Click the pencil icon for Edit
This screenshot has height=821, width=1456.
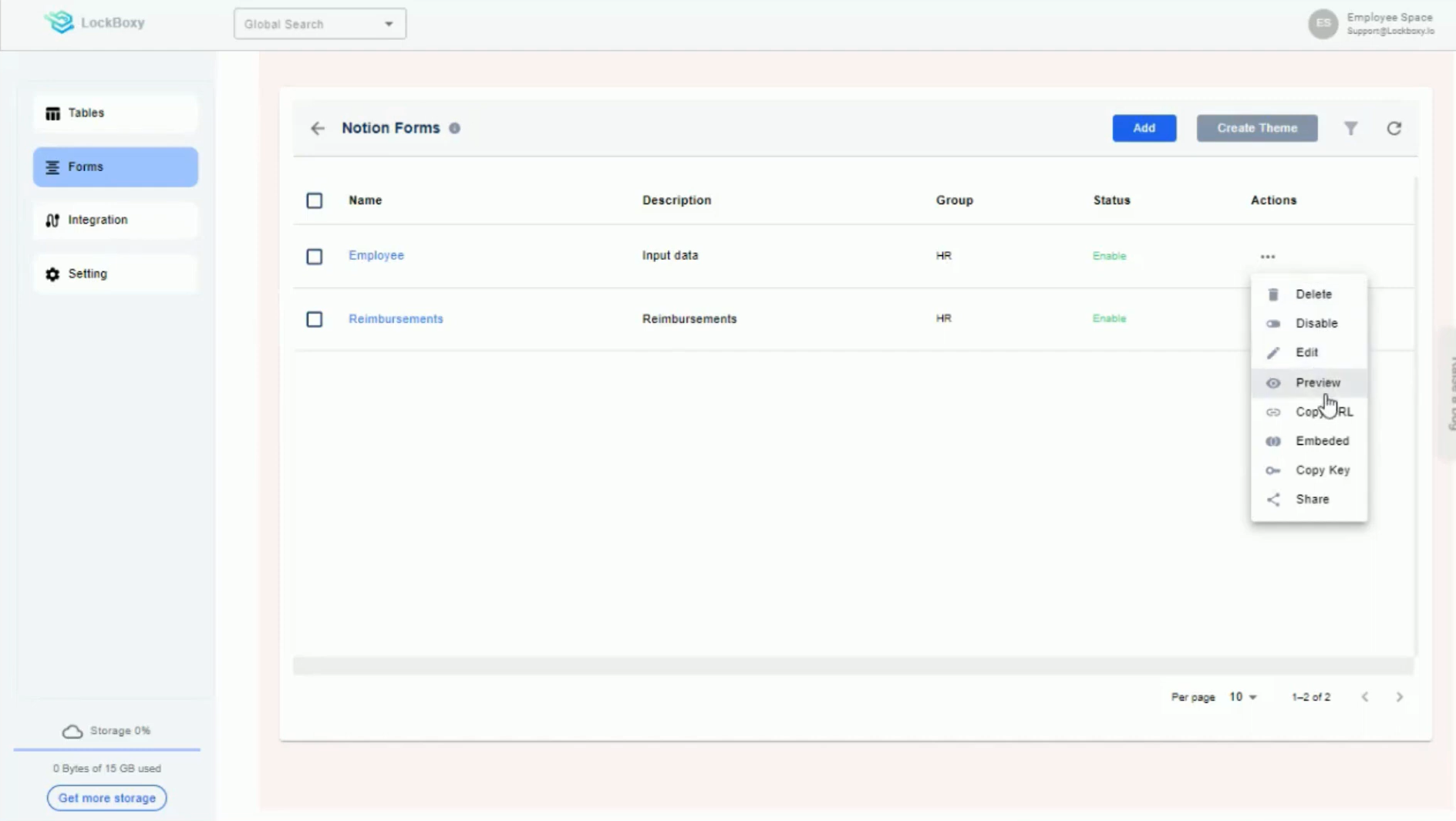pos(1273,353)
